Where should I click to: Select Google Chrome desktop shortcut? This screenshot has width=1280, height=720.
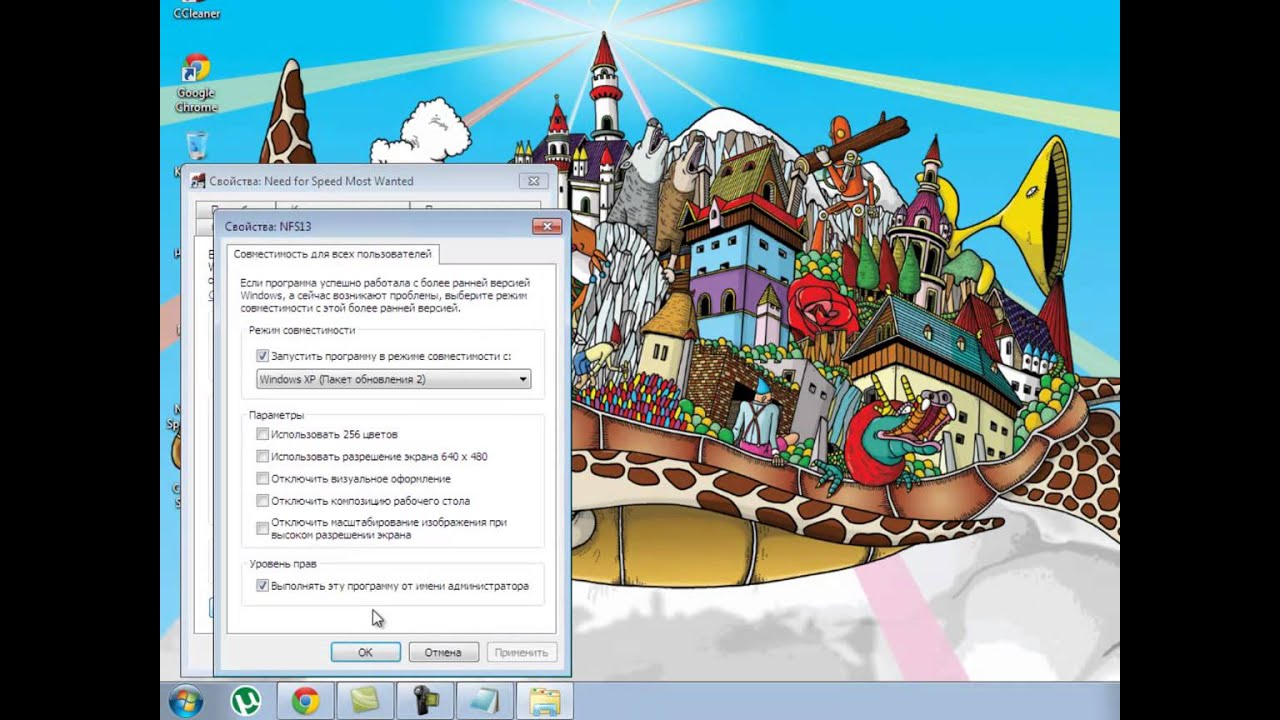(196, 83)
